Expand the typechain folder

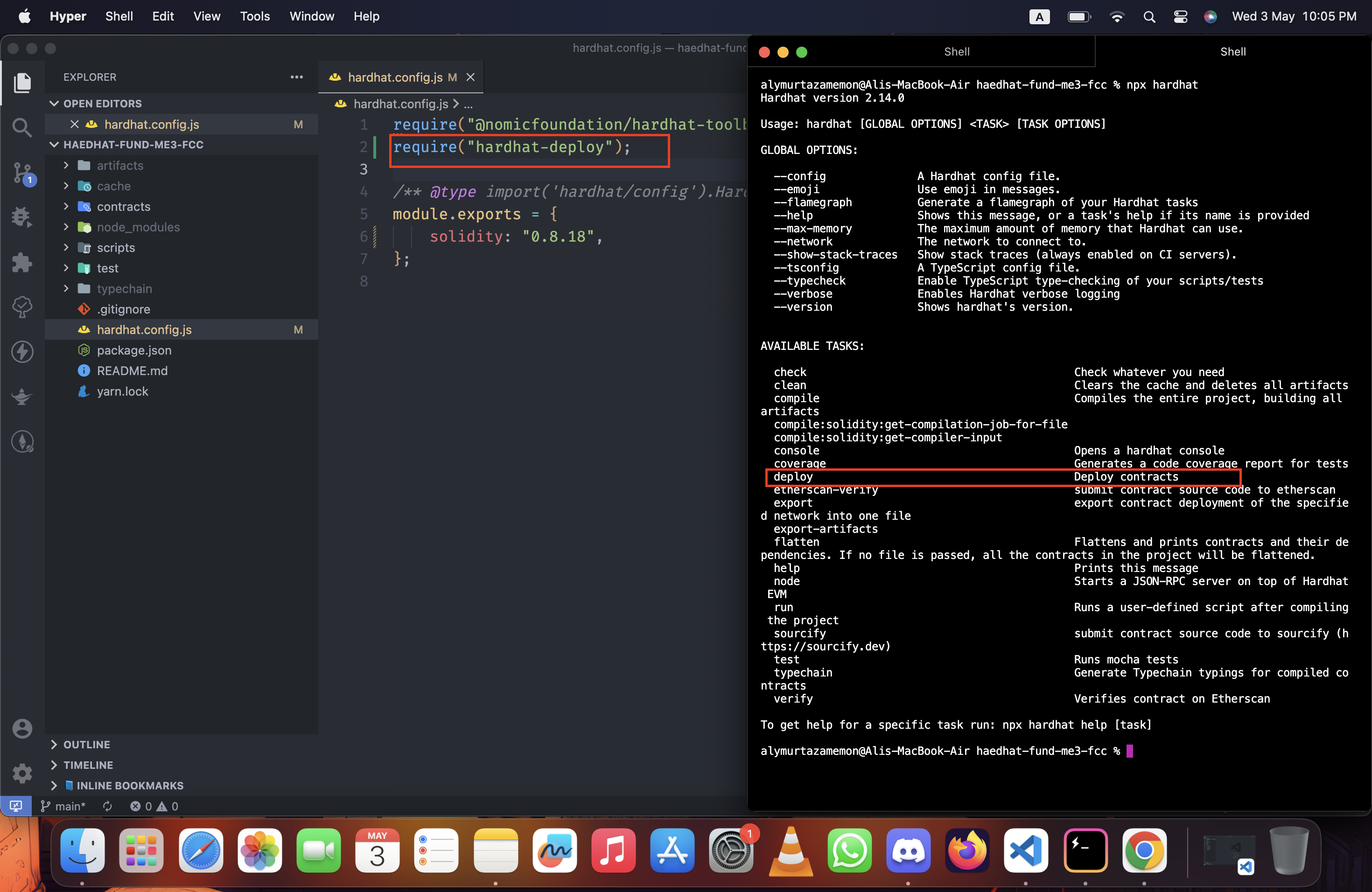click(181, 289)
